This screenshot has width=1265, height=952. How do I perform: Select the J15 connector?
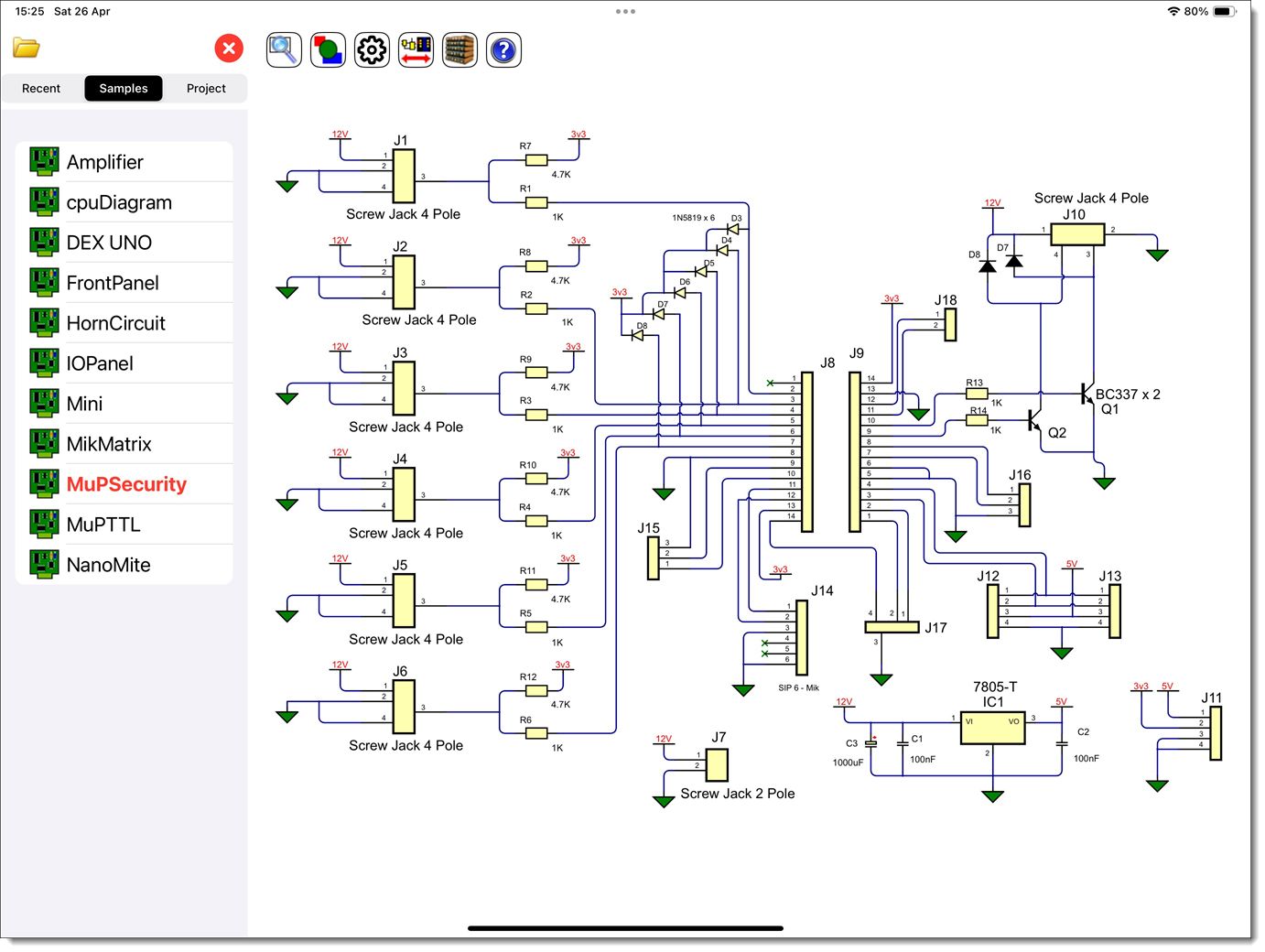click(x=653, y=558)
